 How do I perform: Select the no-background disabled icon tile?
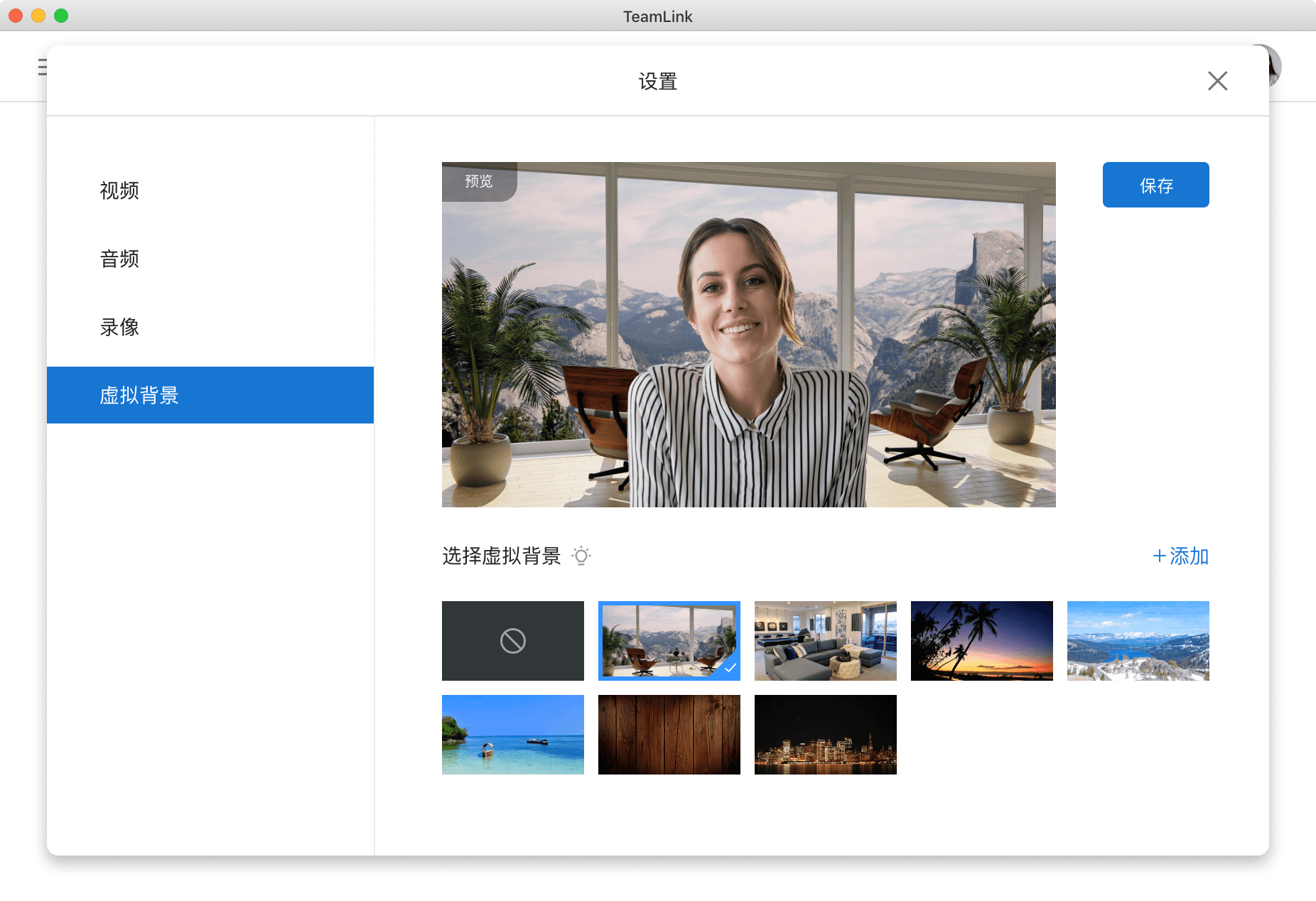tap(512, 641)
